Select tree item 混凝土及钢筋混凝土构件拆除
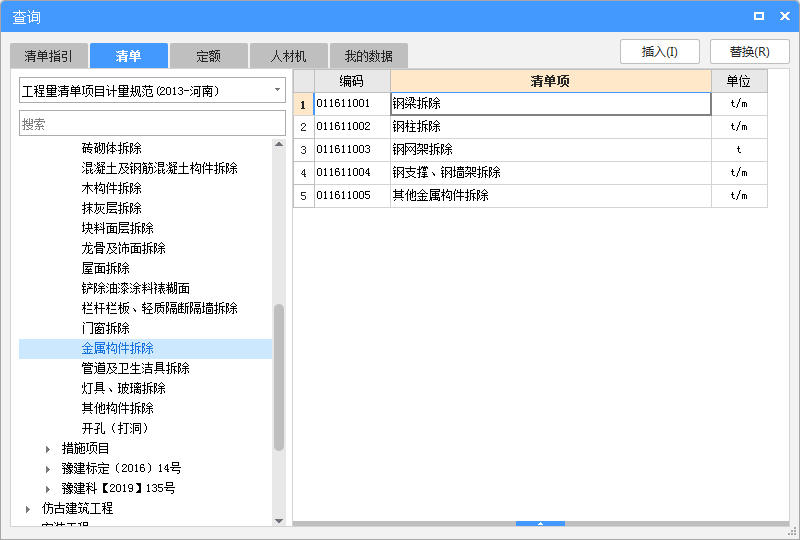The image size is (800, 540). 160,168
